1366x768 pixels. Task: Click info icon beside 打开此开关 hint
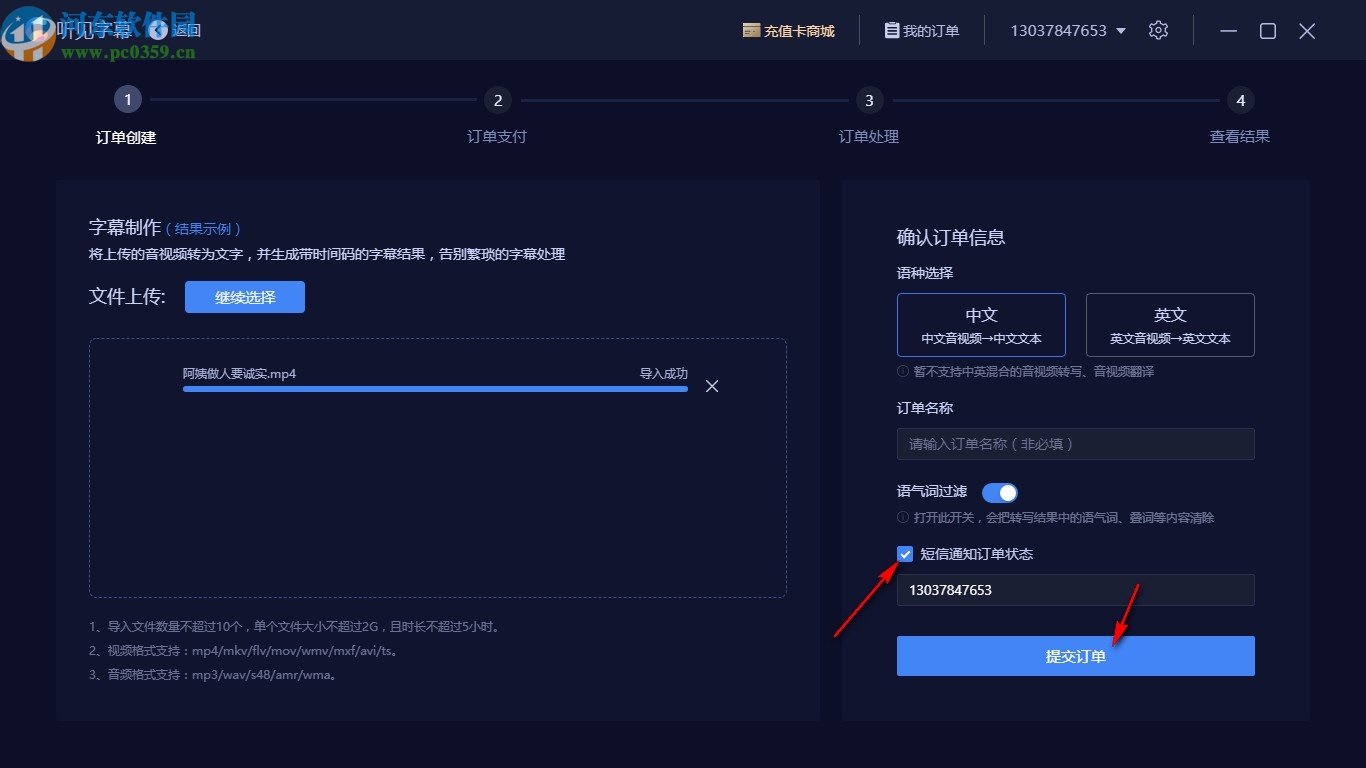(x=903, y=518)
